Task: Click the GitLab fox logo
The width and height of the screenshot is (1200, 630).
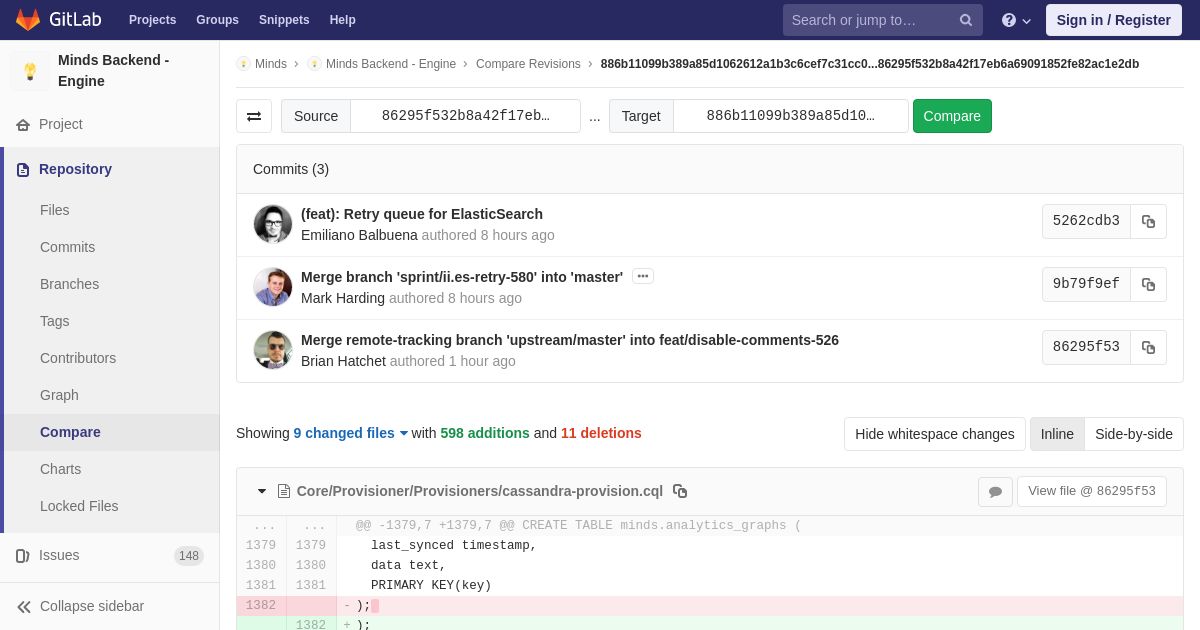Action: tap(28, 20)
